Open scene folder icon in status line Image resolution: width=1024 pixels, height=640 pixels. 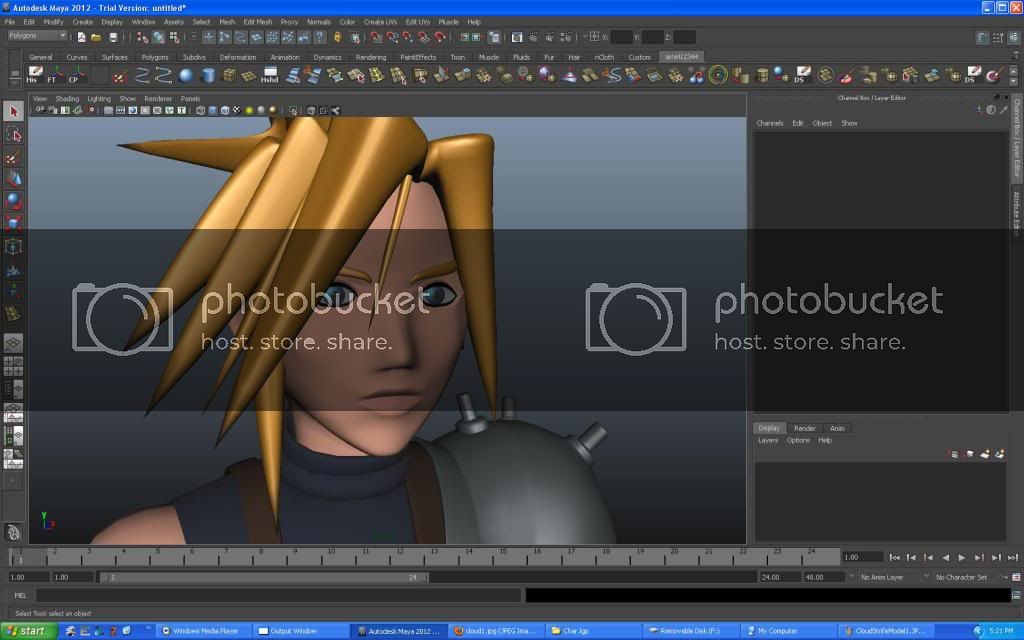tap(96, 37)
